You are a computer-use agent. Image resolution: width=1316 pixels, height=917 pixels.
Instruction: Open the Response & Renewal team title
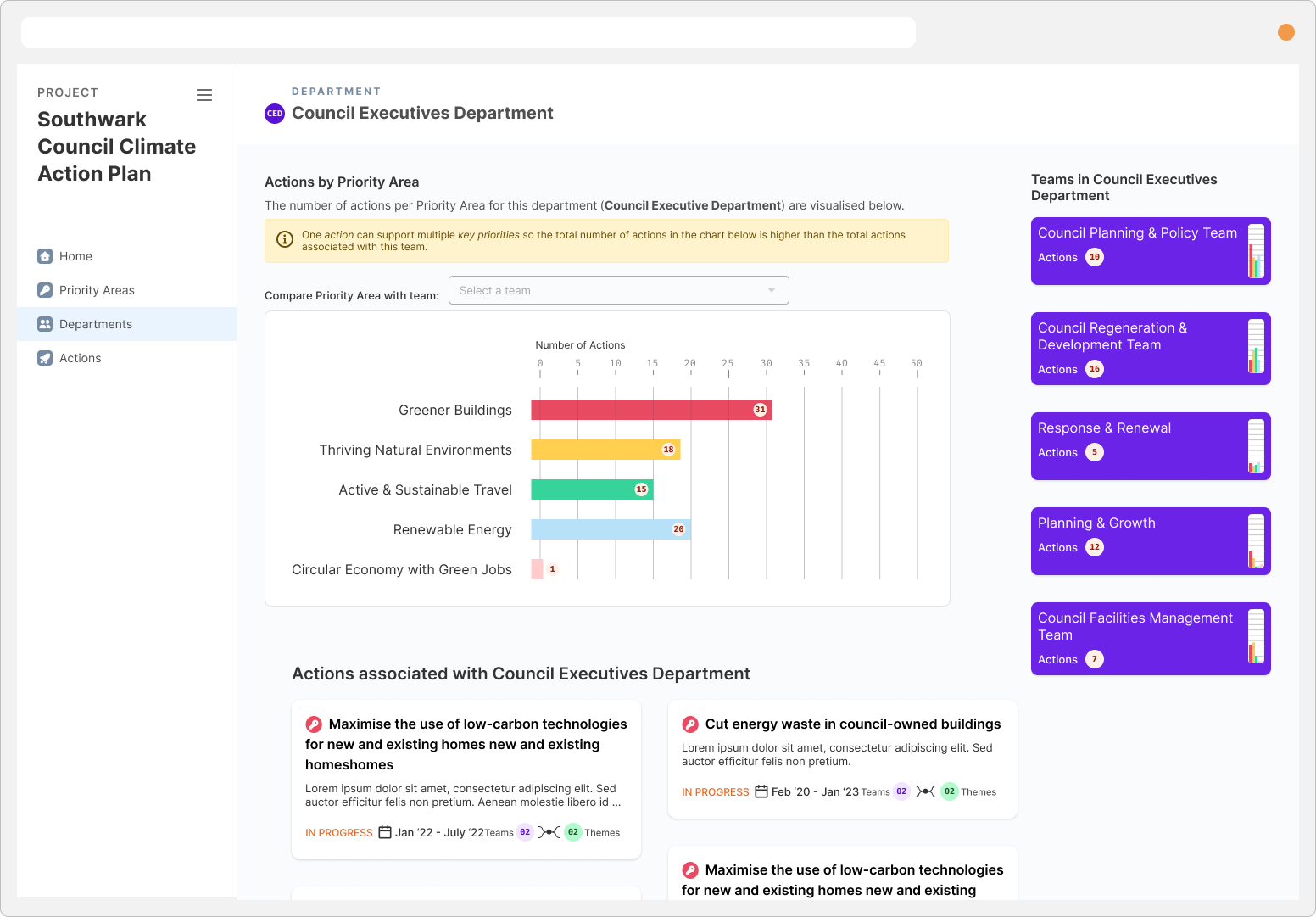coord(1104,428)
